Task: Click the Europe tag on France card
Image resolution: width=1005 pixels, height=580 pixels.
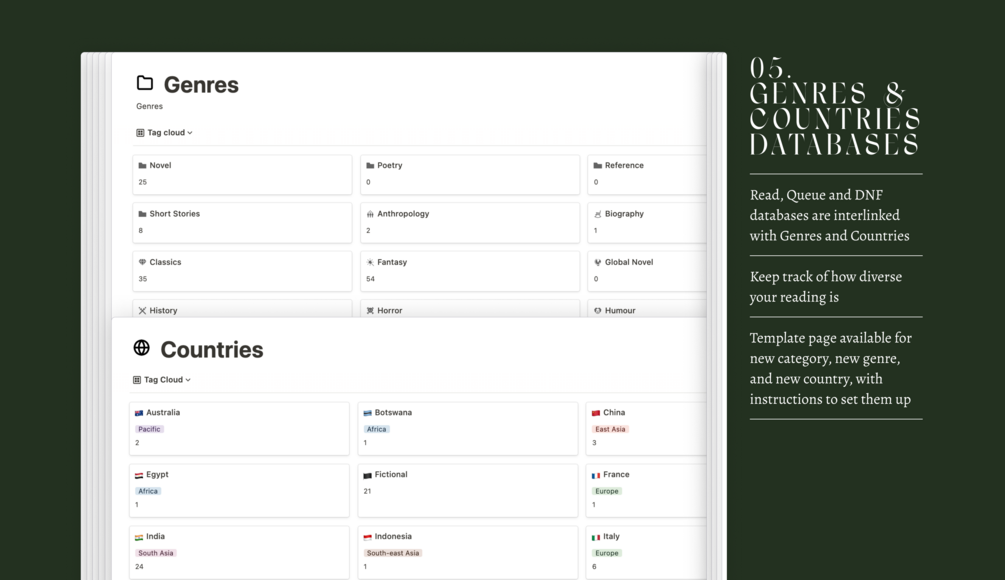Action: pos(607,492)
